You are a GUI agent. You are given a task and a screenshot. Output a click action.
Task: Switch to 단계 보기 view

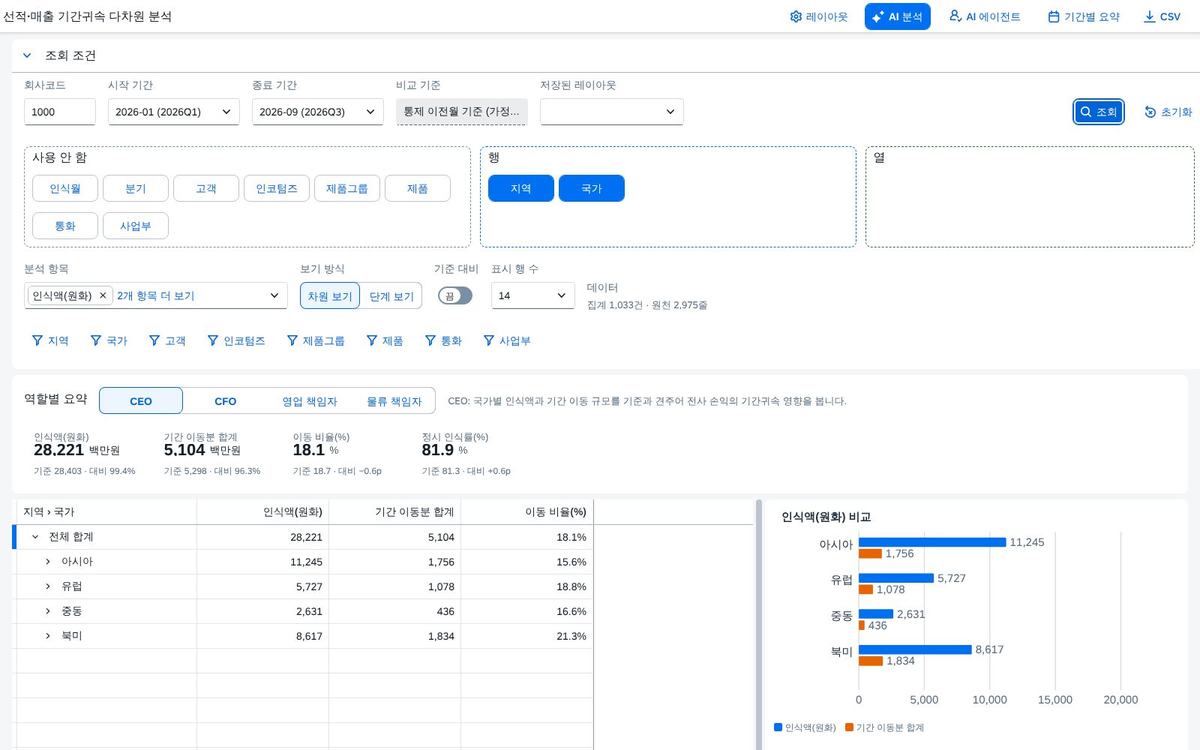coord(391,296)
